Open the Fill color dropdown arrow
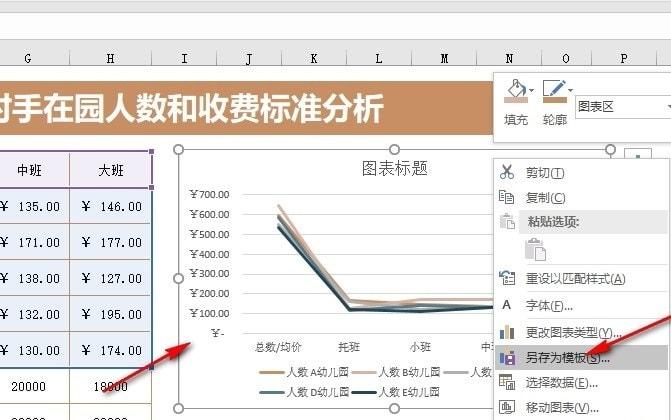This screenshot has height=420, width=671. click(x=531, y=90)
